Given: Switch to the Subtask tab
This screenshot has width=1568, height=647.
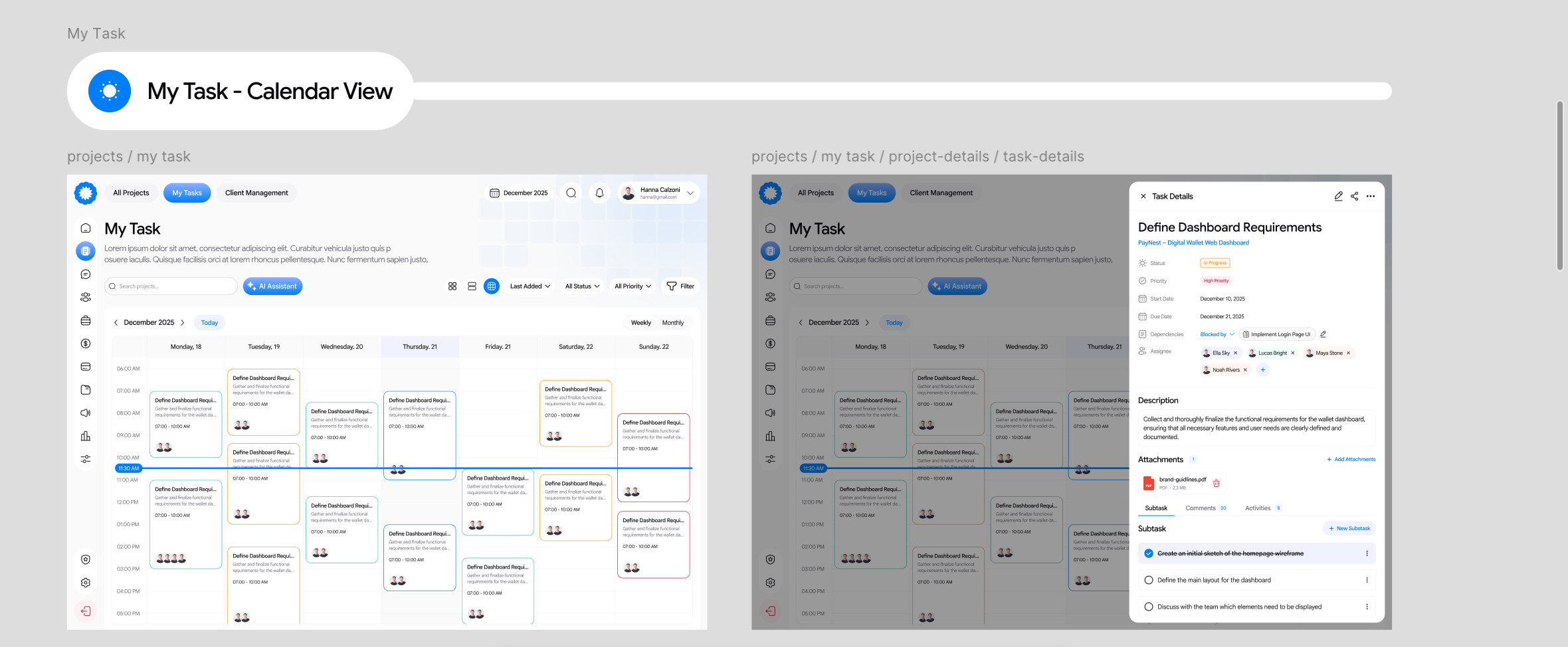Looking at the screenshot, I should click(1156, 508).
